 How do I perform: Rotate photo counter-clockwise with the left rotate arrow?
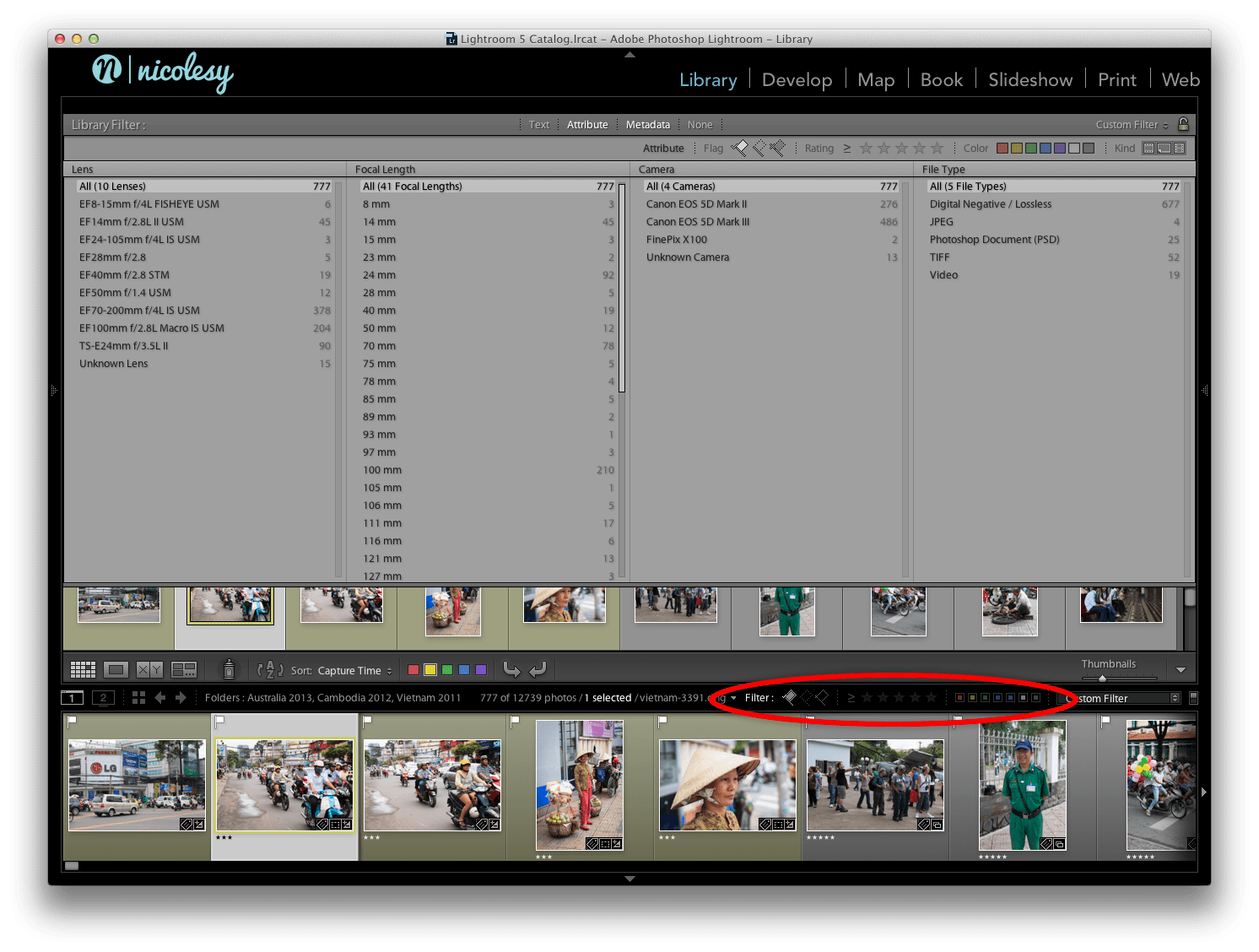(x=511, y=670)
